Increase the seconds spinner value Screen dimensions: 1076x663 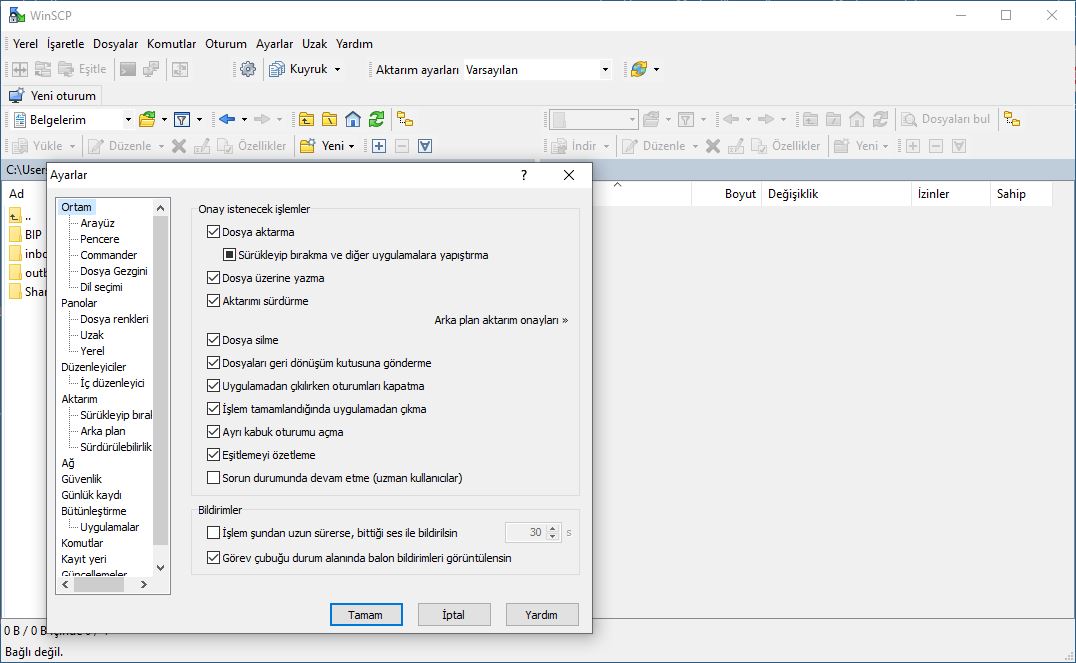point(552,528)
